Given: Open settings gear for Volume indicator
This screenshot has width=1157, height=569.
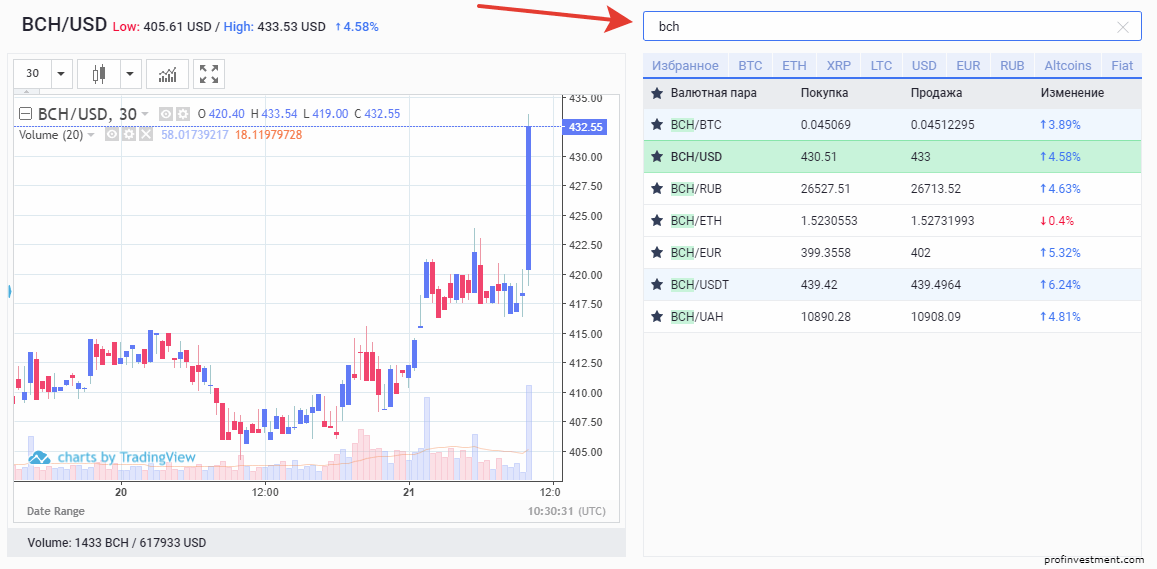Looking at the screenshot, I should click(x=129, y=135).
